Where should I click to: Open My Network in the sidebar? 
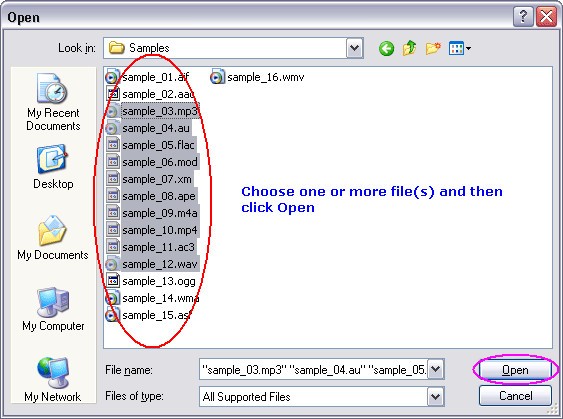pos(53,379)
